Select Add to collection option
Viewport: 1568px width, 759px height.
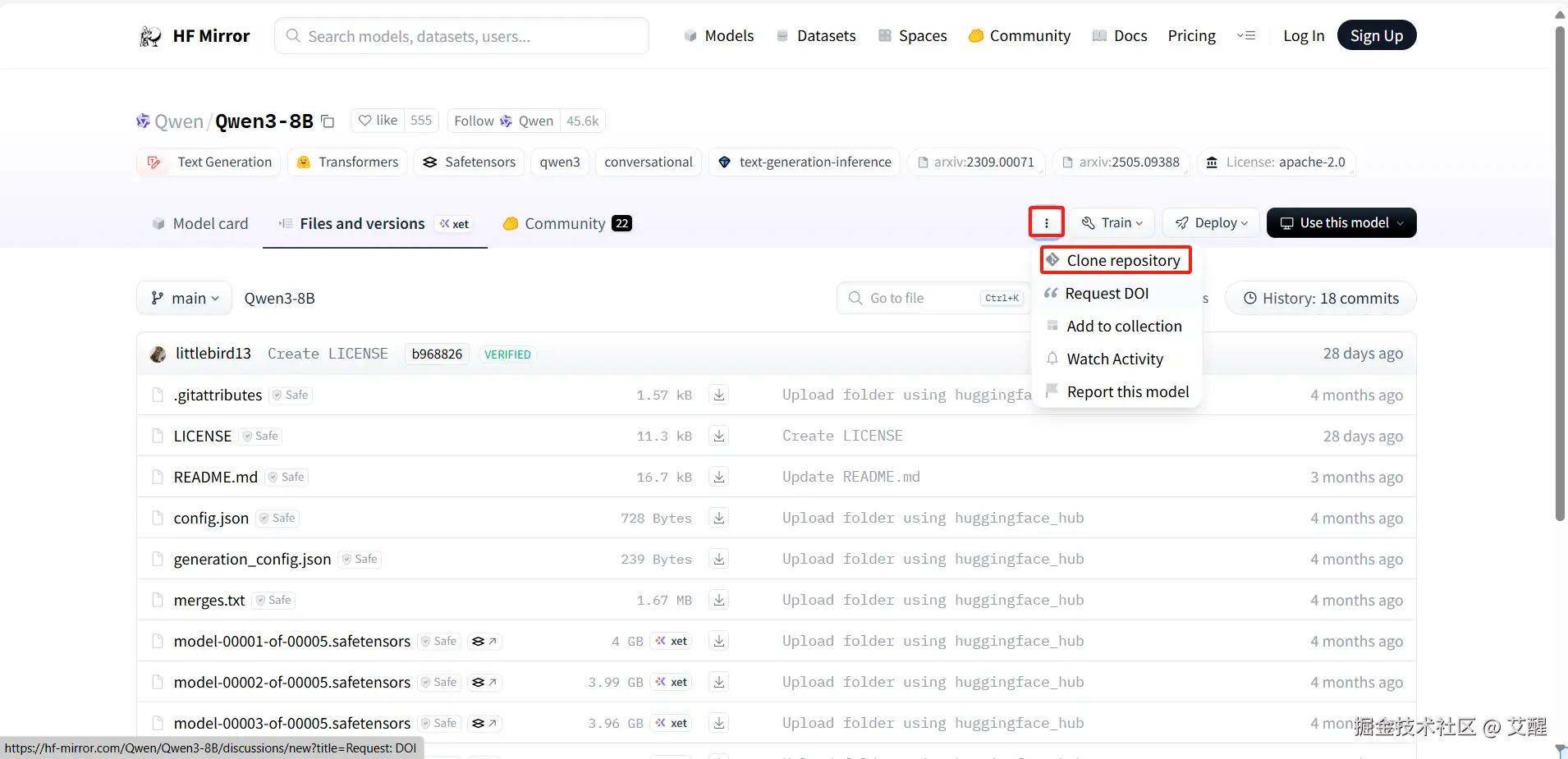pos(1116,326)
